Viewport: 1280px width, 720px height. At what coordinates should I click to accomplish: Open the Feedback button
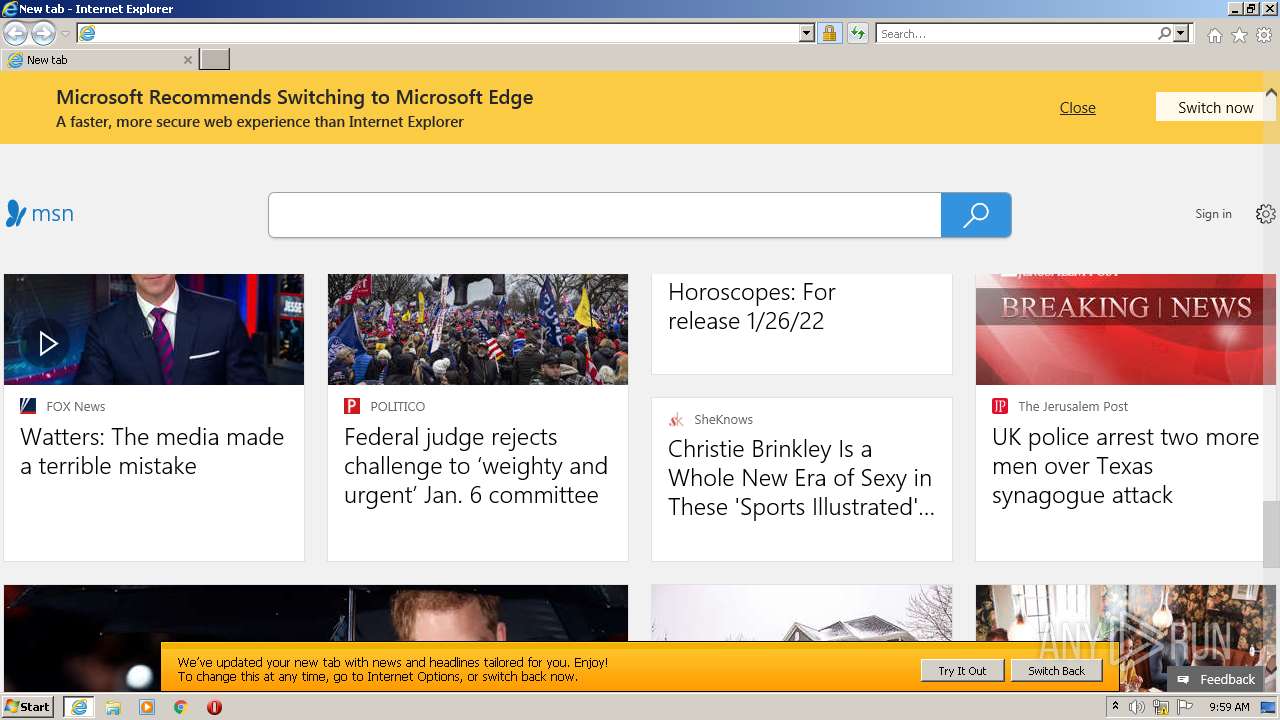(x=1217, y=679)
